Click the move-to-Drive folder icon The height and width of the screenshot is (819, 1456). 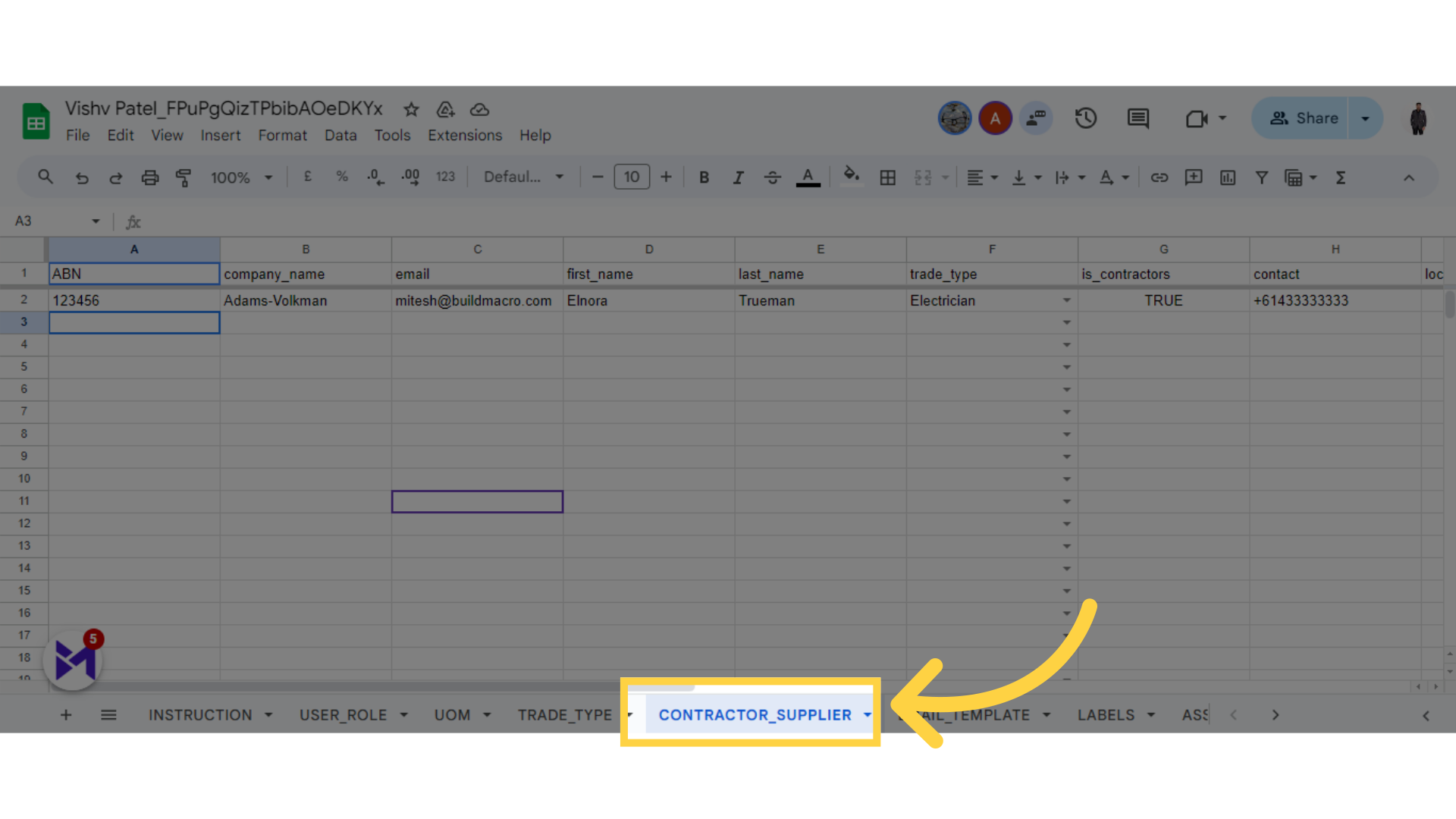pos(446,110)
